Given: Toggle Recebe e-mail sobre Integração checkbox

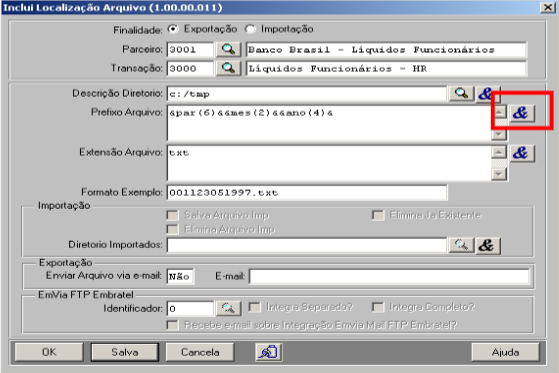Looking at the screenshot, I should coord(173,325).
